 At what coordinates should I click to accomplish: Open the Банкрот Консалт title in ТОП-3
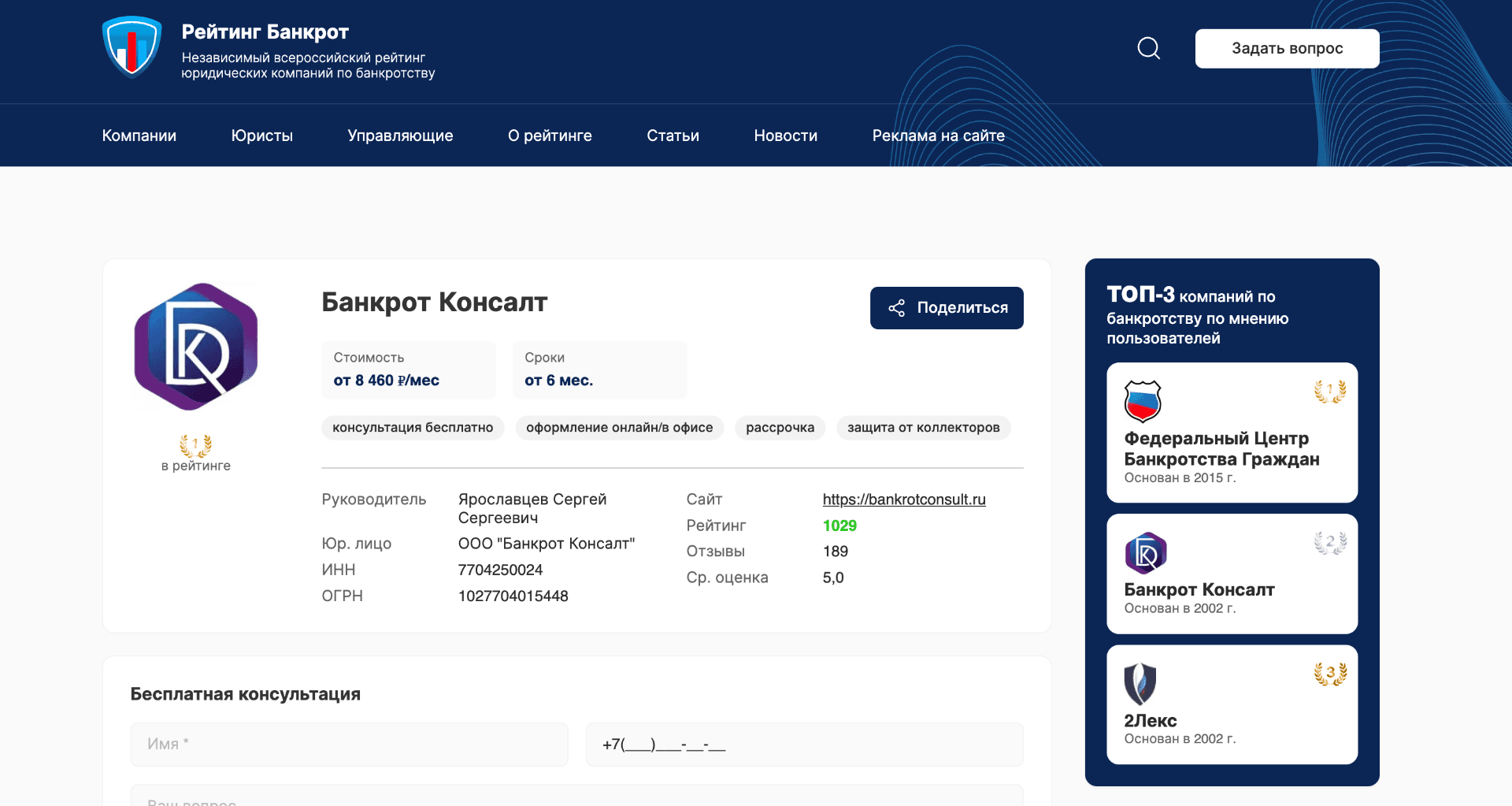(x=1199, y=589)
